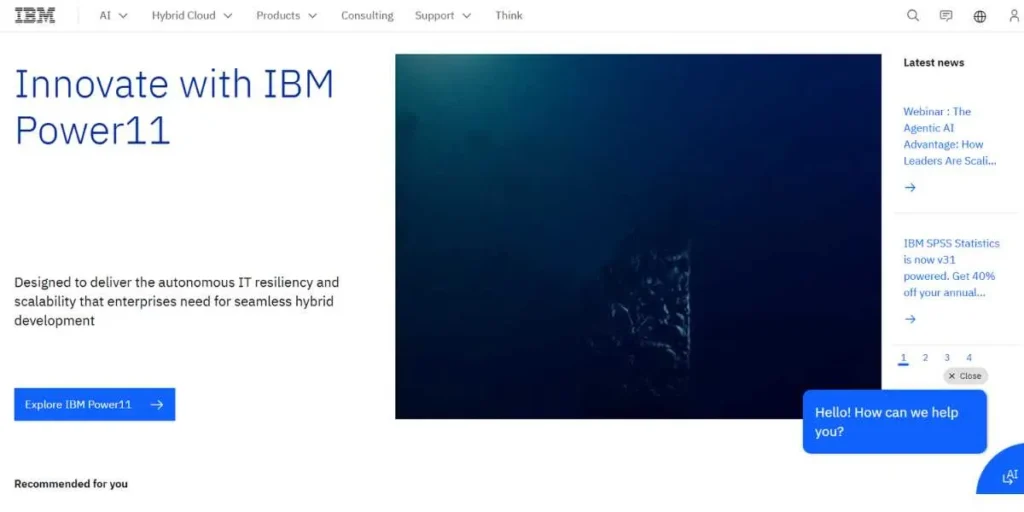Expand the AI menu
This screenshot has height=512, width=1024.
point(114,16)
